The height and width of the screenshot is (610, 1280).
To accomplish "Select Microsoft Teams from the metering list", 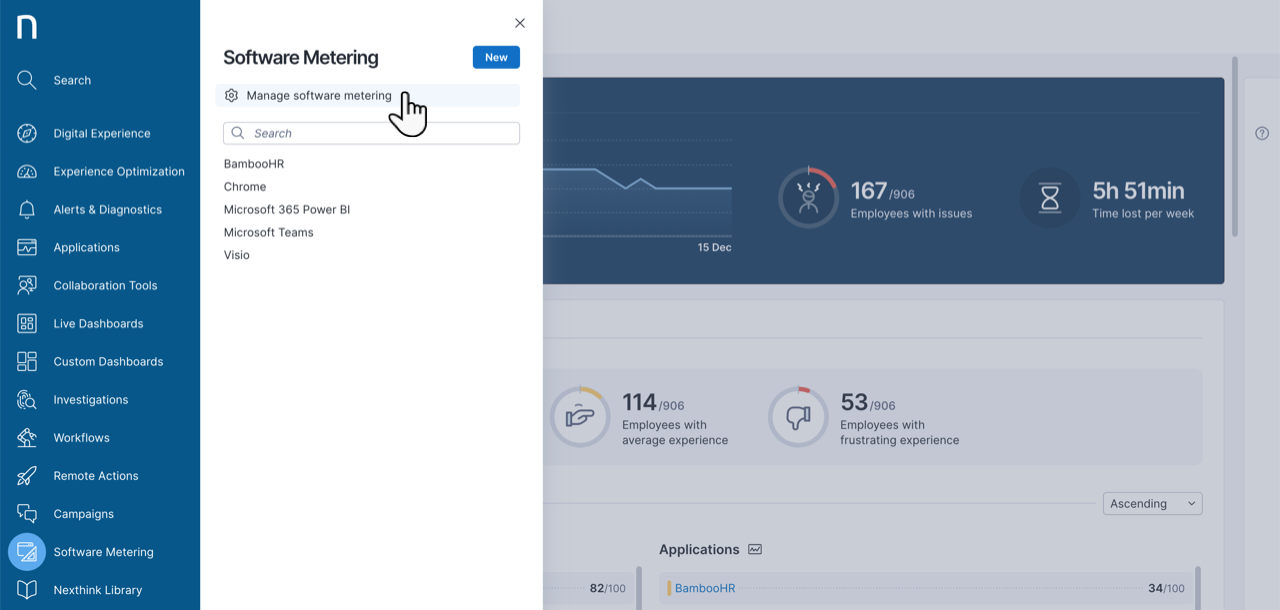I will coord(268,231).
